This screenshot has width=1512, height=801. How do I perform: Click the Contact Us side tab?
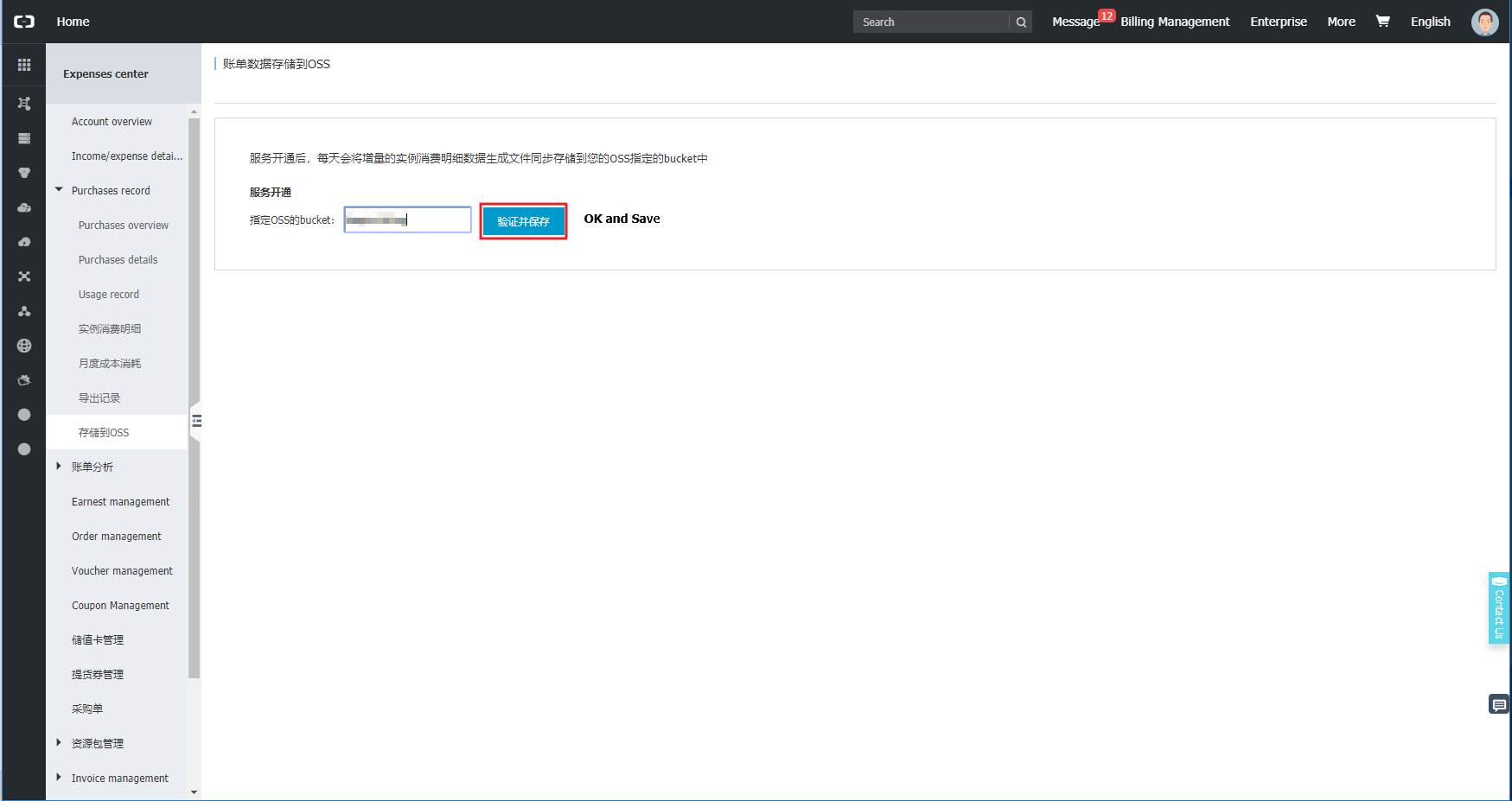point(1498,608)
